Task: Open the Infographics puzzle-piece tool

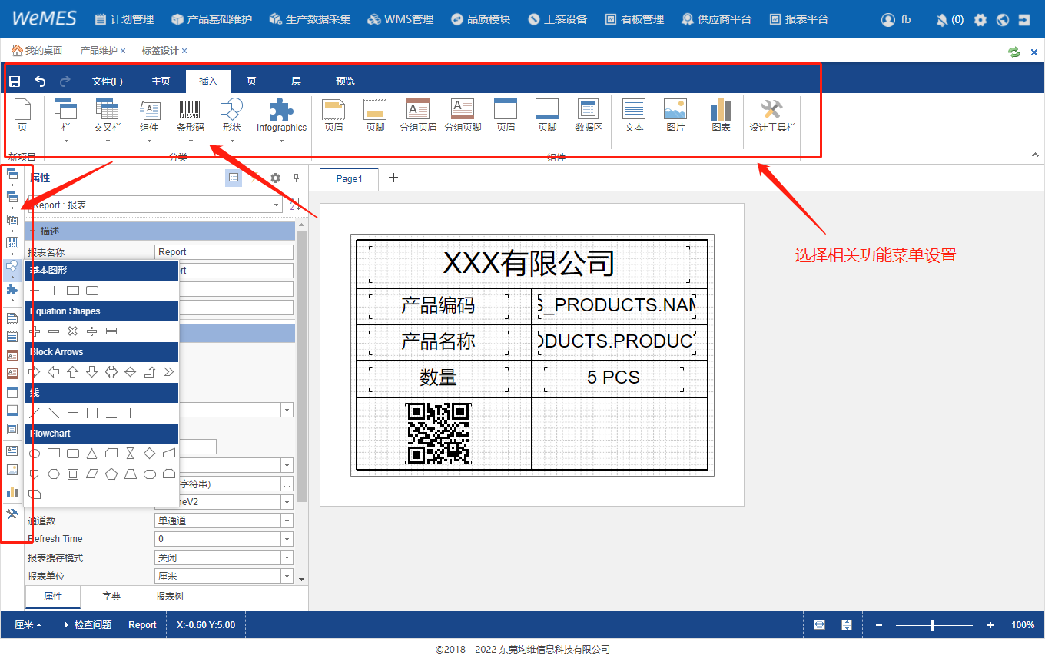Action: point(281,112)
